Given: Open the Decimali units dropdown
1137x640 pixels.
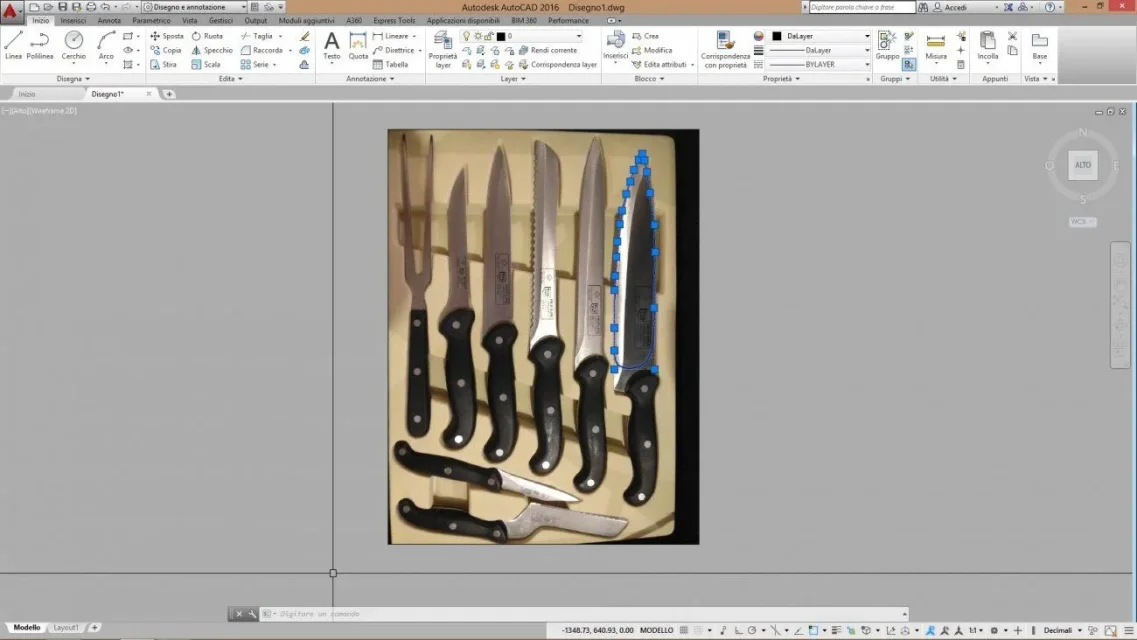Looking at the screenshot, I should pos(1062,631).
